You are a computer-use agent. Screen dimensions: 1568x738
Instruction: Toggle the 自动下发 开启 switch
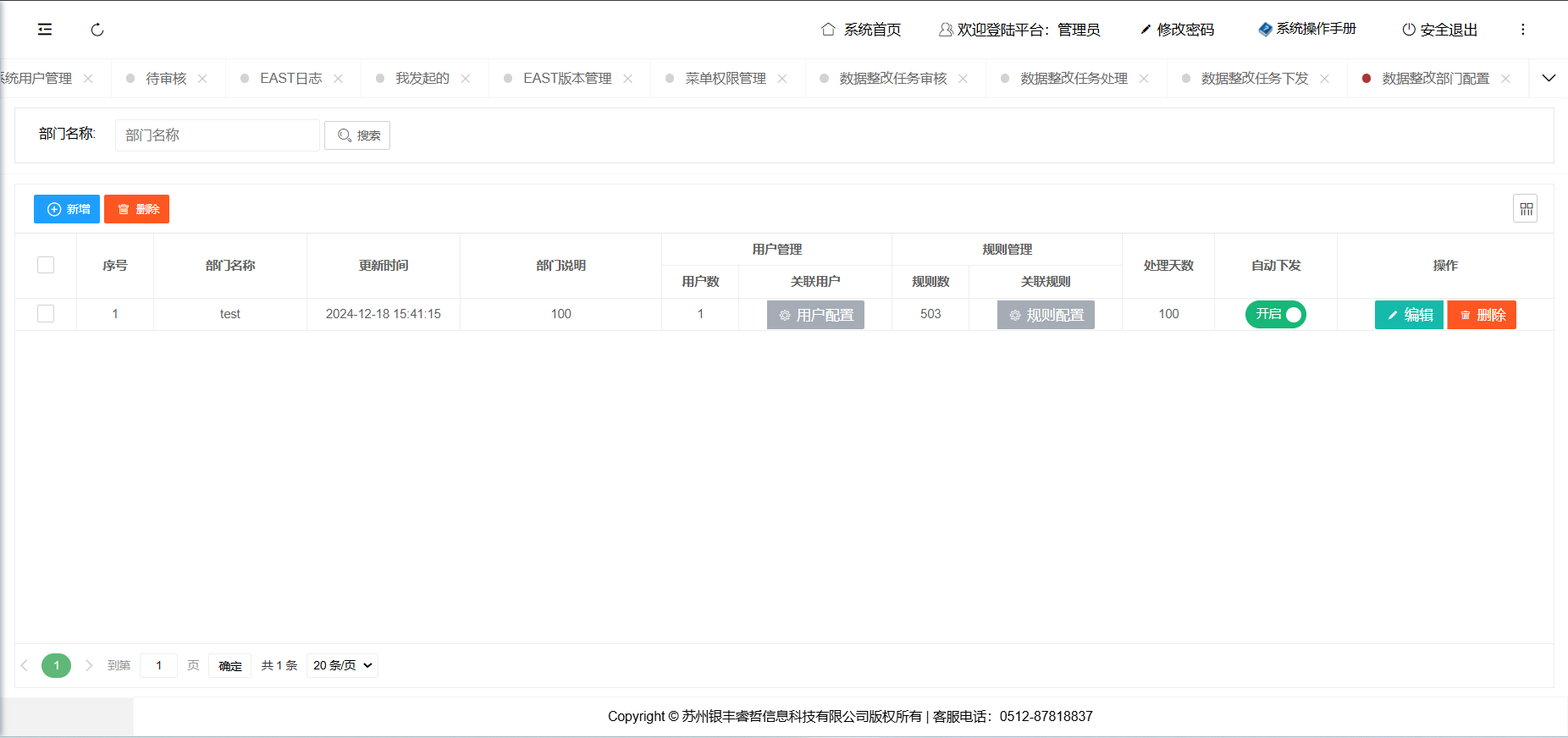click(x=1275, y=314)
